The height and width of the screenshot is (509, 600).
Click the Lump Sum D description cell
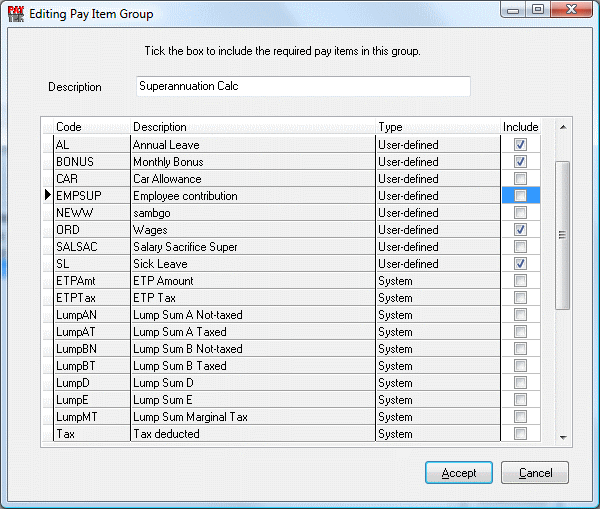click(x=253, y=382)
